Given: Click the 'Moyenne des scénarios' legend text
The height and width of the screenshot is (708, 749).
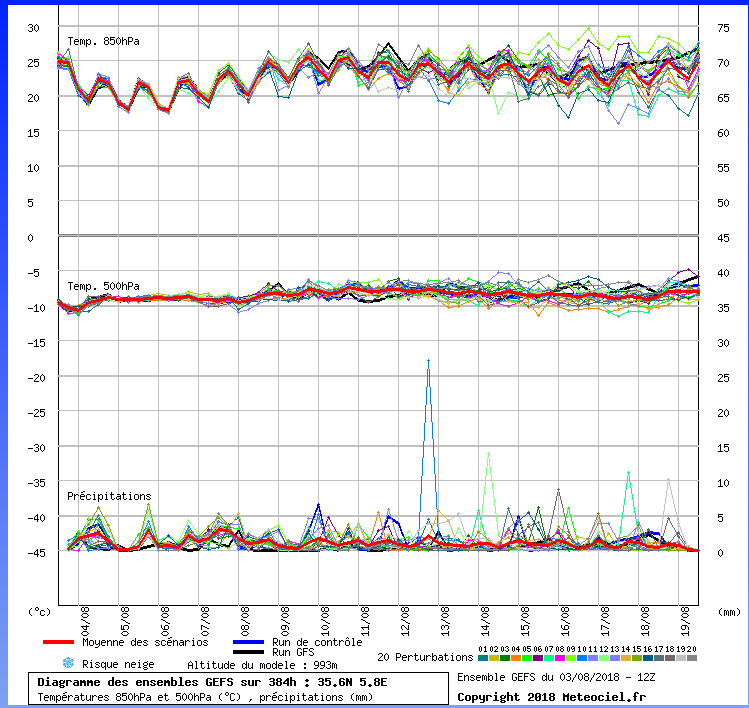Looking at the screenshot, I should [145, 642].
